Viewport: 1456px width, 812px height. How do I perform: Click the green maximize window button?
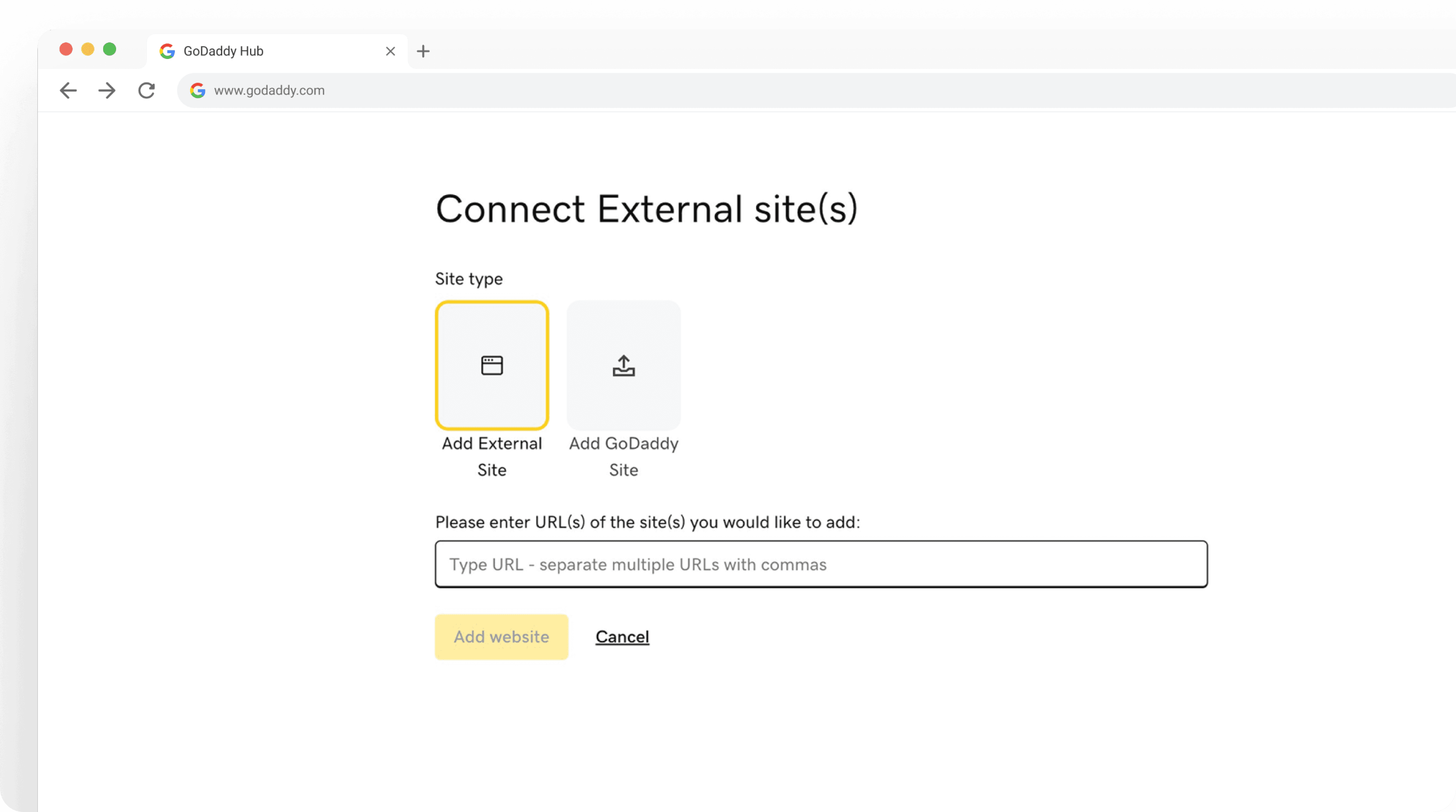(110, 49)
